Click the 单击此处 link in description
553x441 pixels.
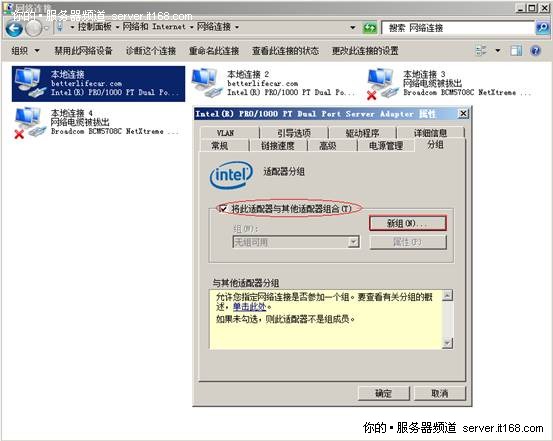tap(249, 307)
